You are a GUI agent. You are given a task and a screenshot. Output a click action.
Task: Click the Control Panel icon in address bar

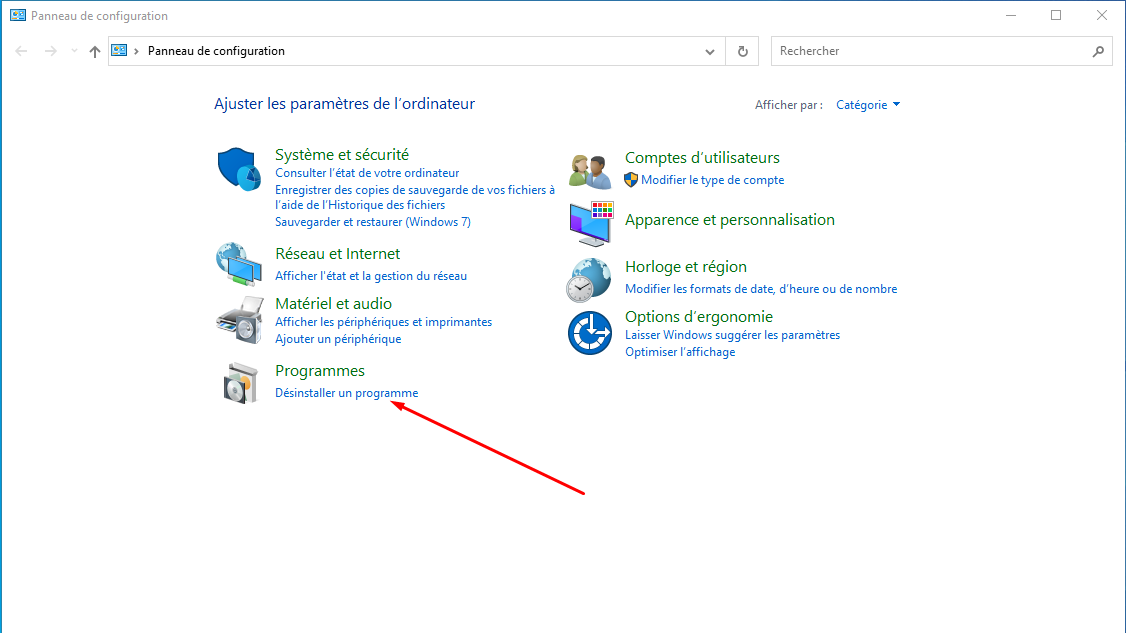point(119,50)
